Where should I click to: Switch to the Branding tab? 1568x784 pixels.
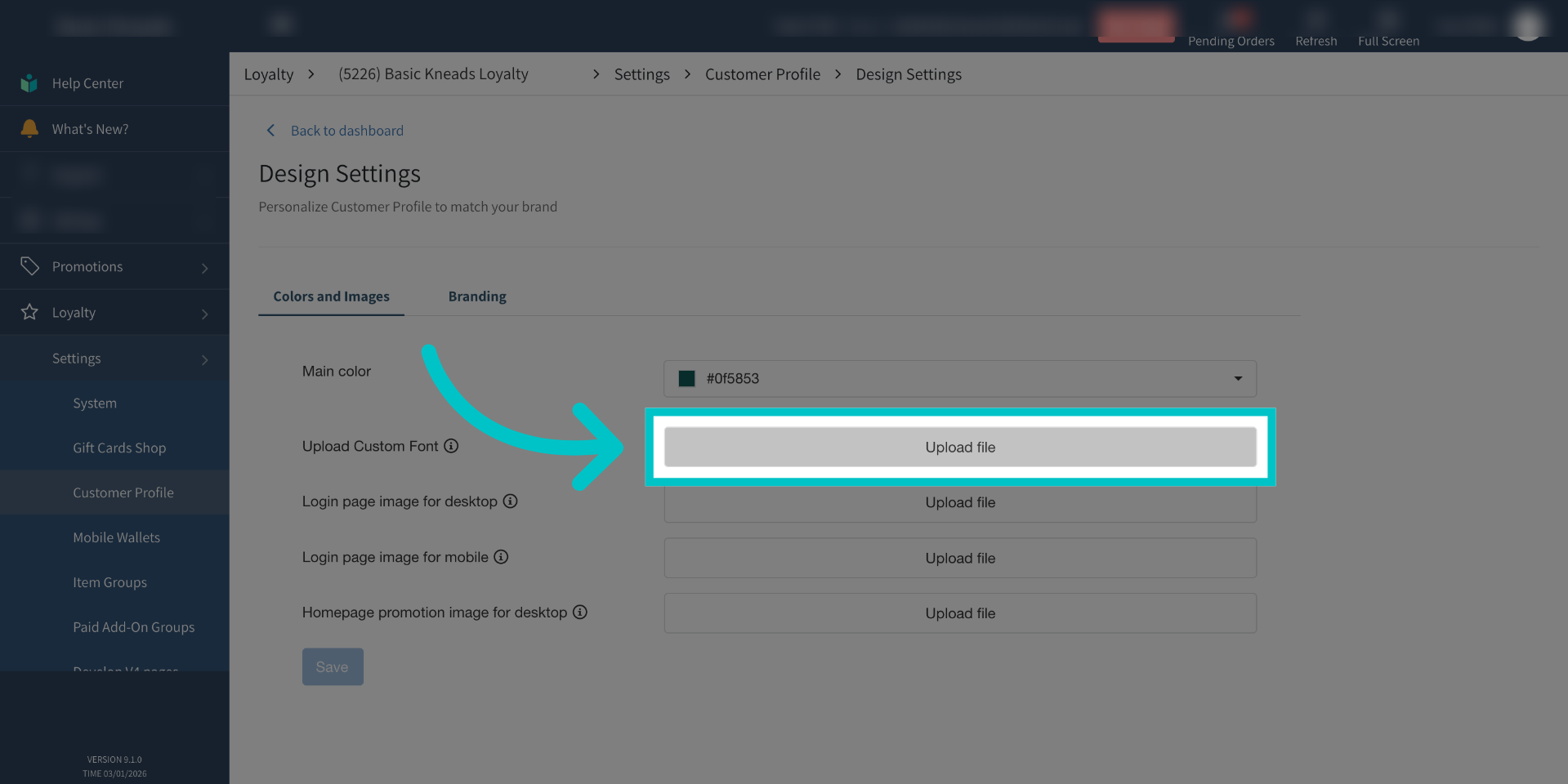(x=477, y=296)
